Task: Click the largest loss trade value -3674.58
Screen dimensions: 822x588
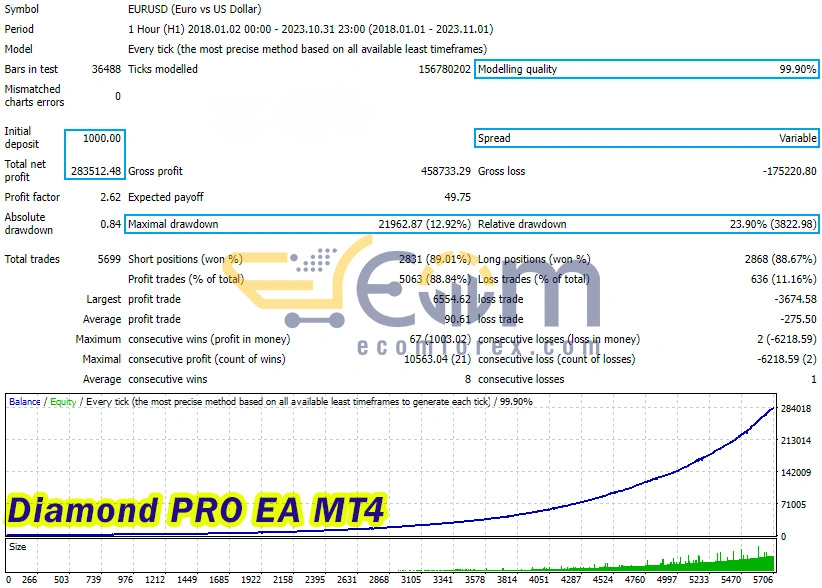Action: click(x=795, y=299)
